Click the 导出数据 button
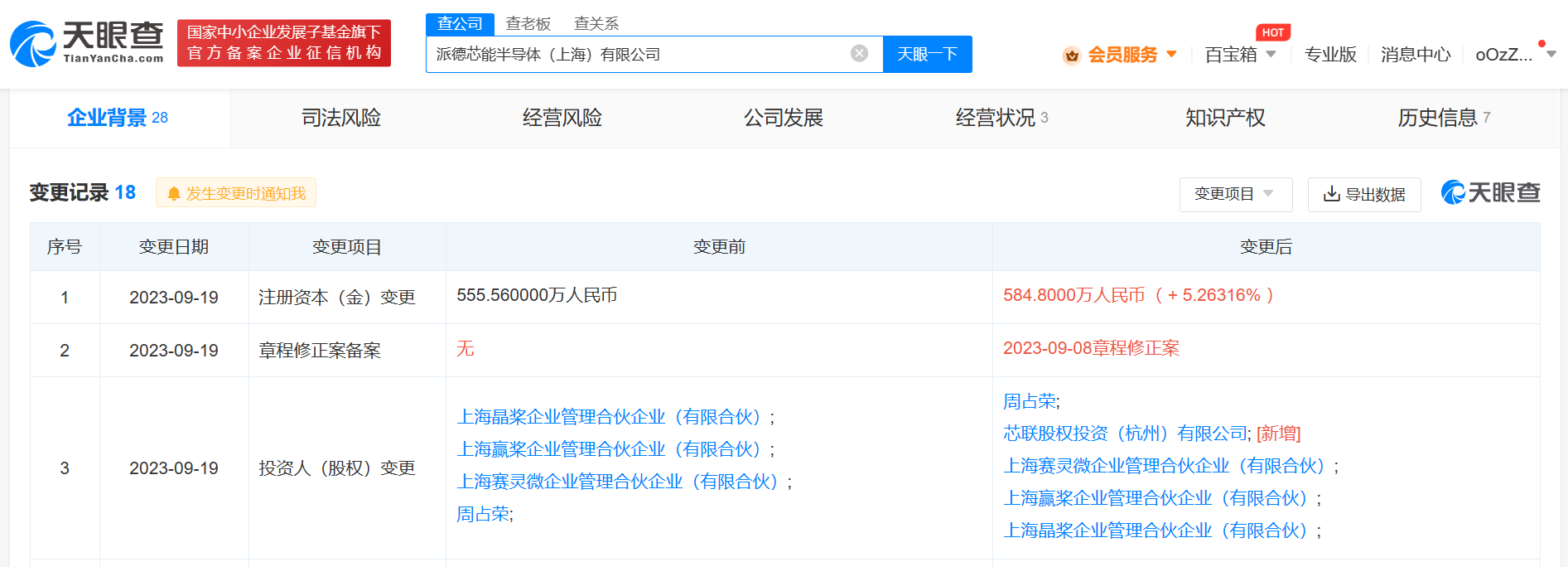The image size is (1568, 567). [x=1364, y=194]
